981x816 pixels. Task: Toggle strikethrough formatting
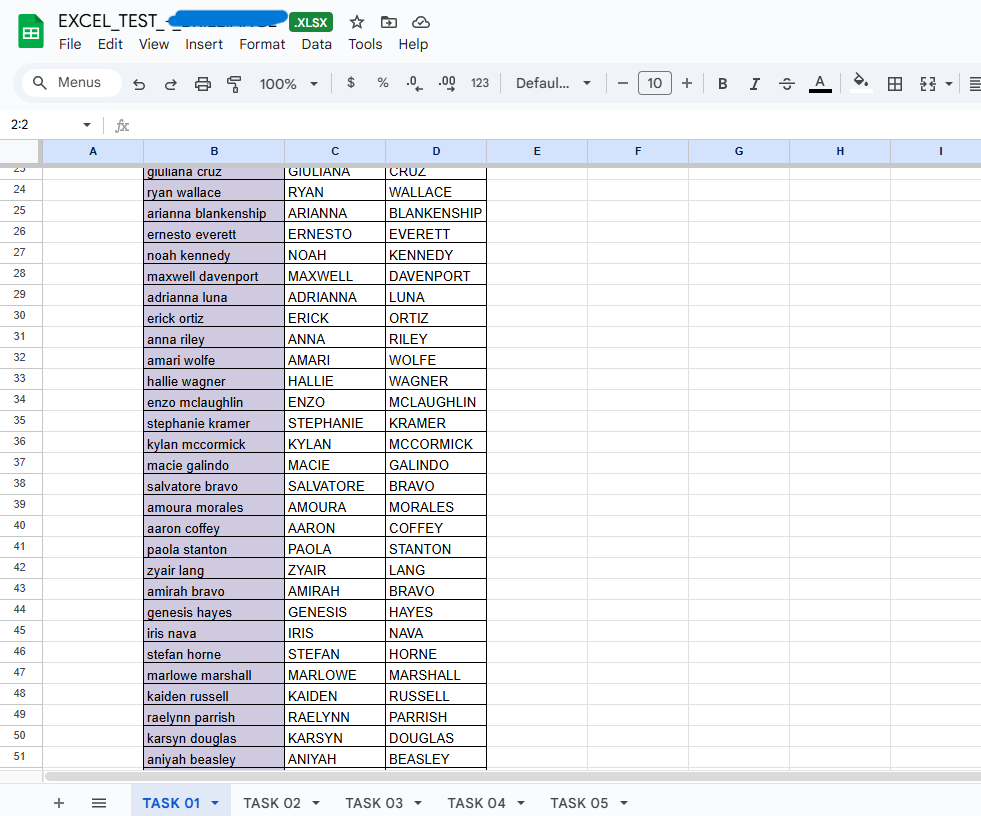tap(787, 83)
